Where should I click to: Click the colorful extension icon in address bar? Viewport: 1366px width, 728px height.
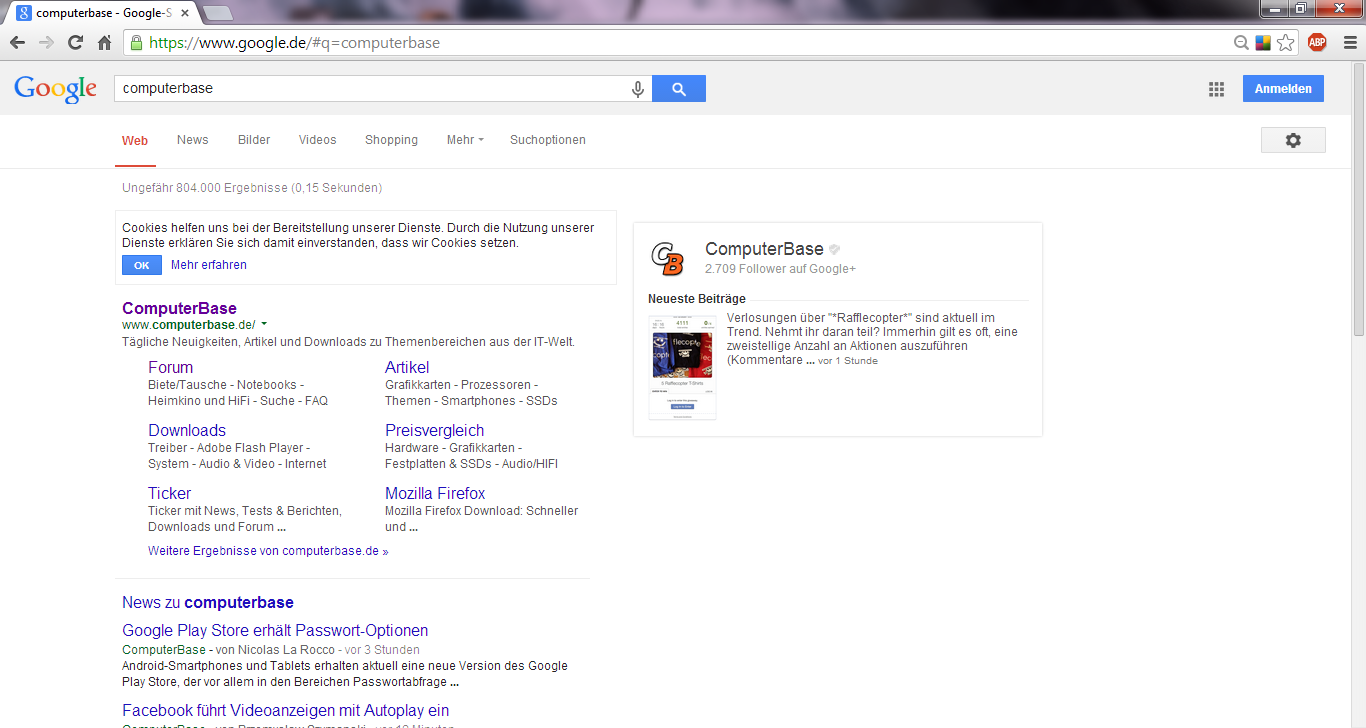coord(1263,43)
